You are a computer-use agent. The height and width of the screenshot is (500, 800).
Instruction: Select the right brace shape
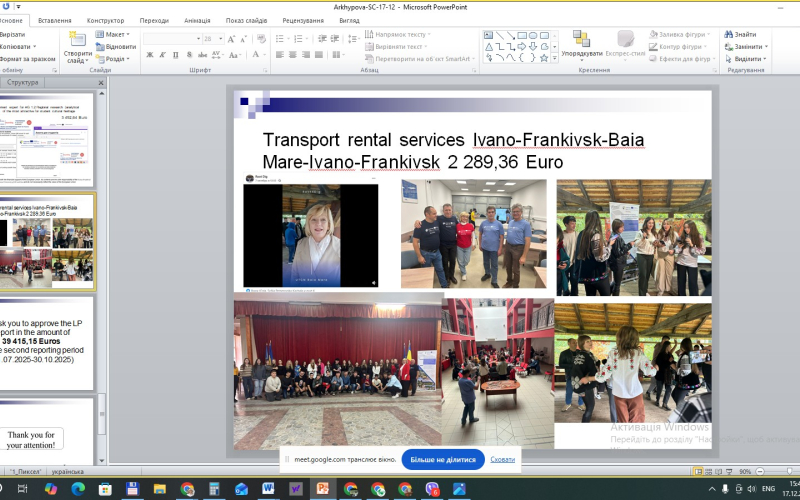533,58
